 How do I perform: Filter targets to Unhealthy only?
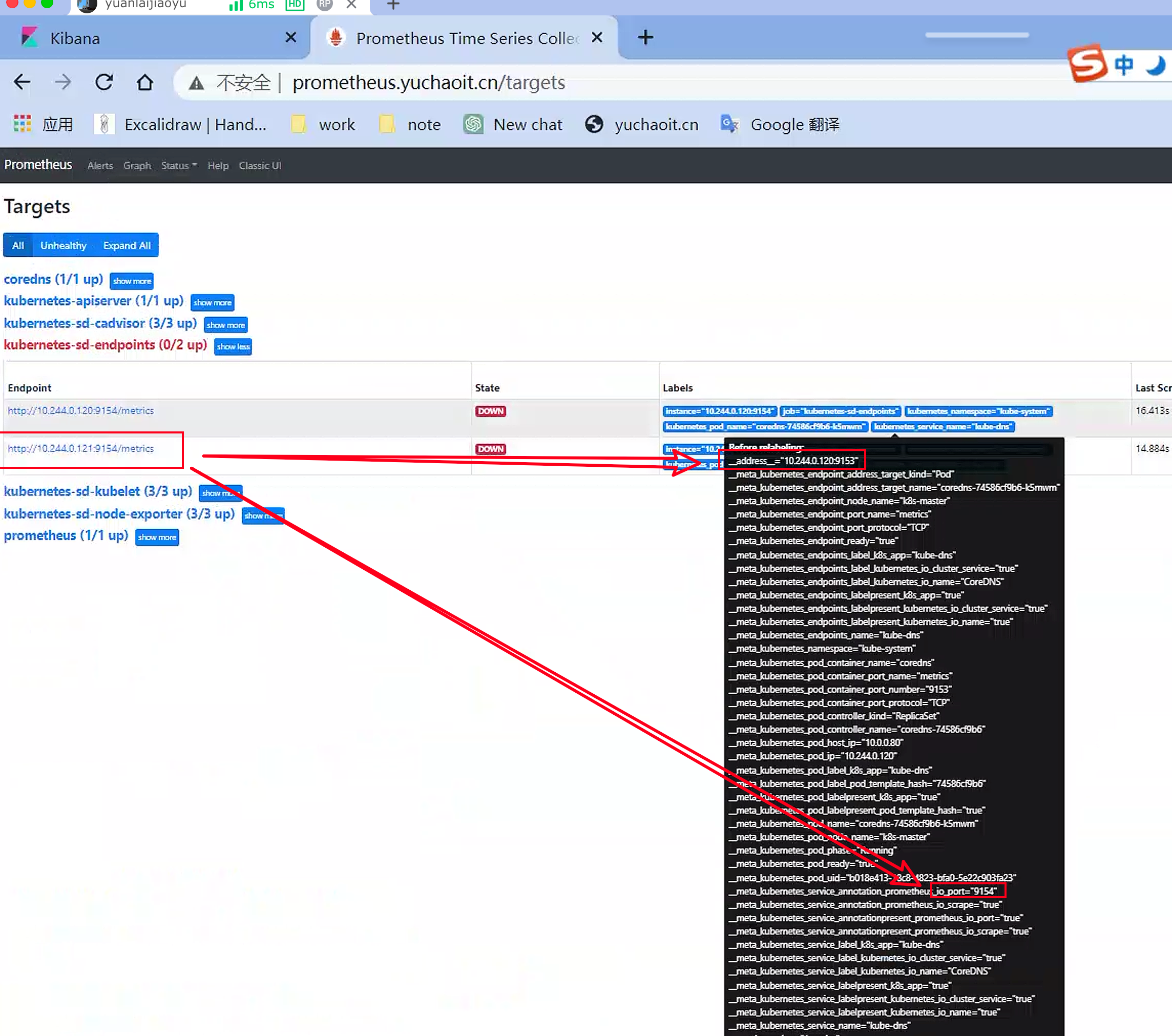(x=63, y=245)
